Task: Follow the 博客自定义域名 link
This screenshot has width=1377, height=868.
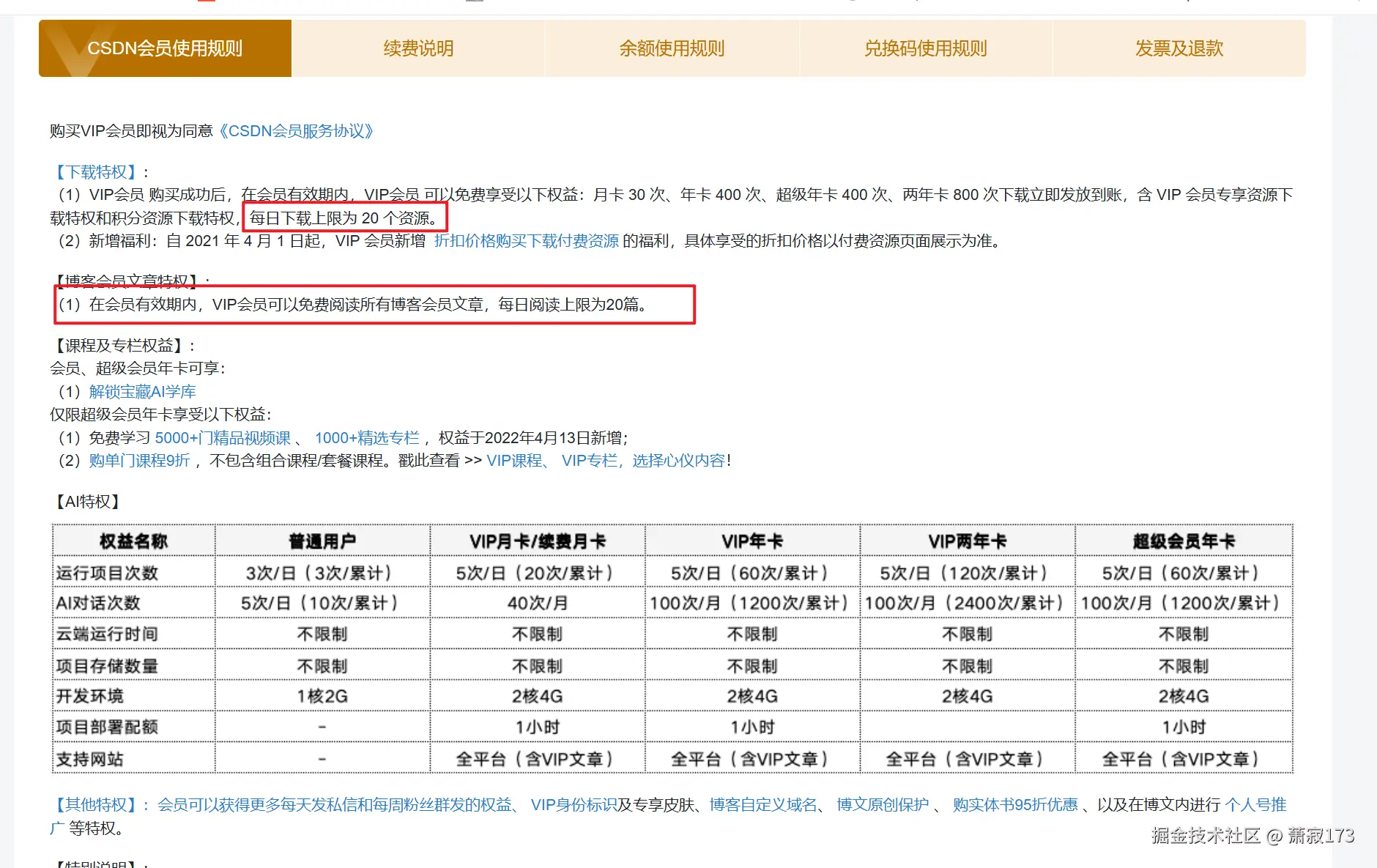Action: click(763, 805)
